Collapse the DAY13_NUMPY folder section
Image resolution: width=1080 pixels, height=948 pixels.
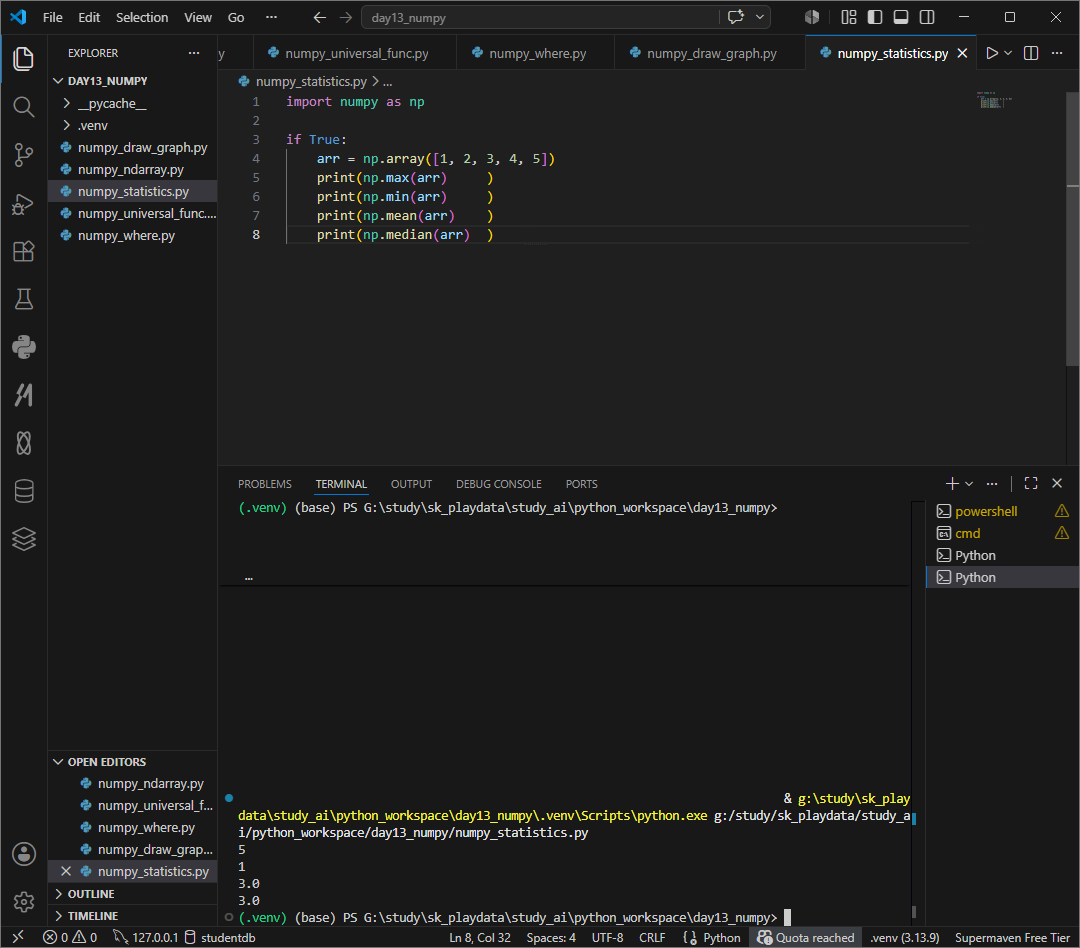pos(132,81)
